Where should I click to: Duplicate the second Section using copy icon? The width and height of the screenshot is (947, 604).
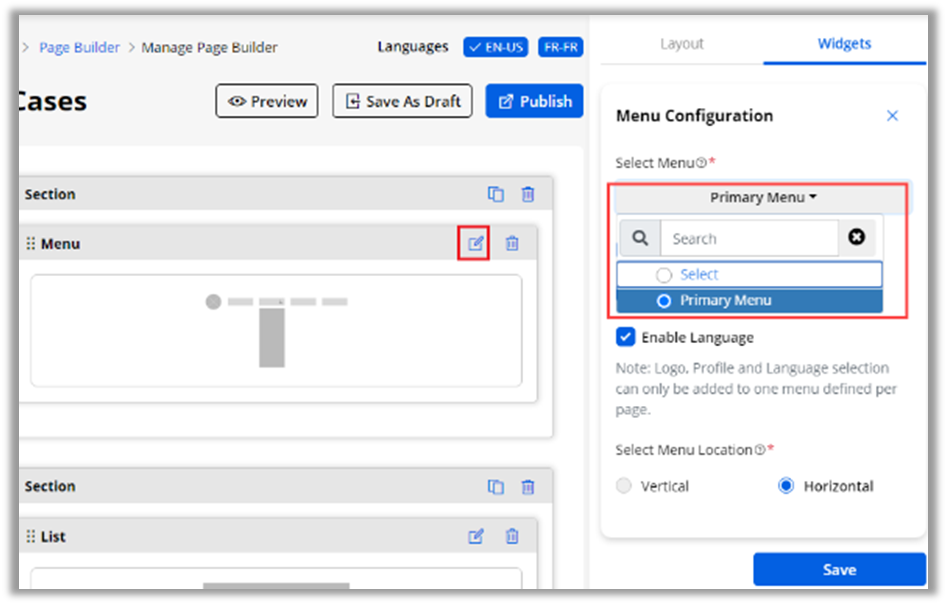495,487
